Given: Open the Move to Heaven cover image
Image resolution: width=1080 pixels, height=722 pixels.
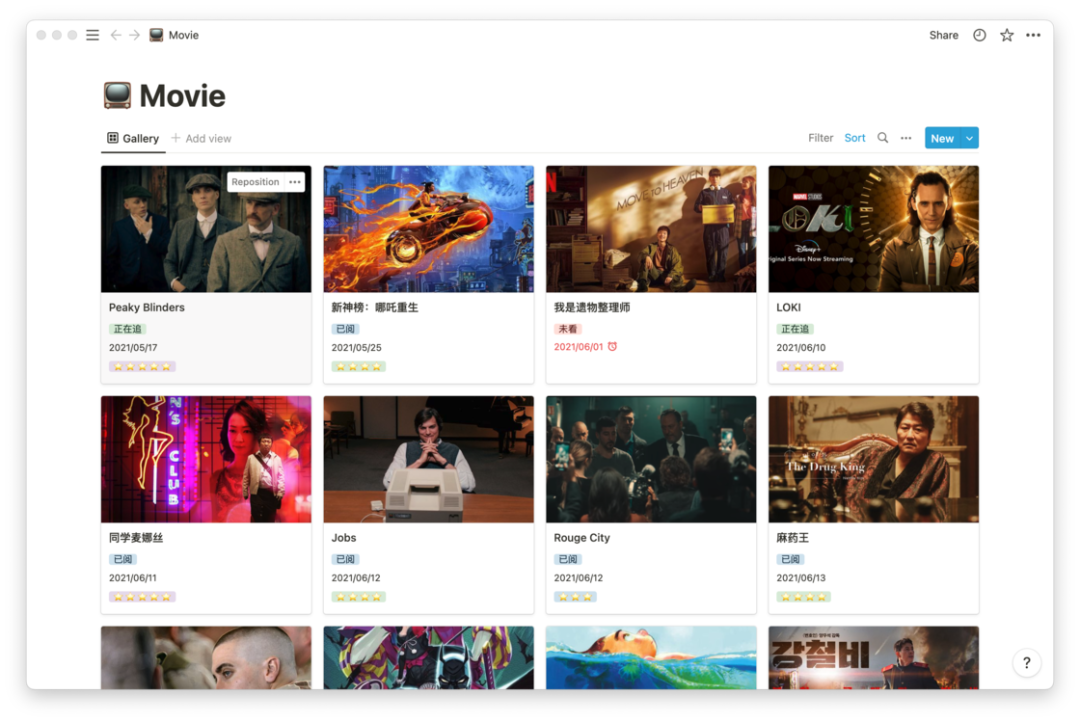Looking at the screenshot, I should click(x=651, y=229).
